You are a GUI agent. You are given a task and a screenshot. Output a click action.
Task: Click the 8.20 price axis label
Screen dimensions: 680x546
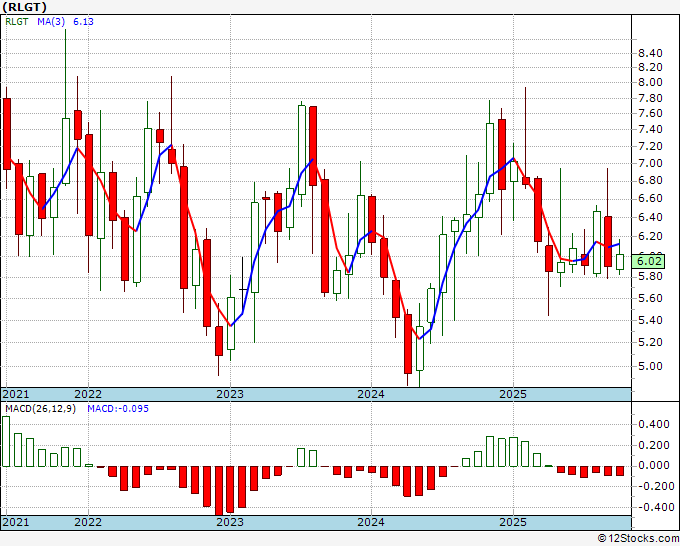tap(650, 68)
